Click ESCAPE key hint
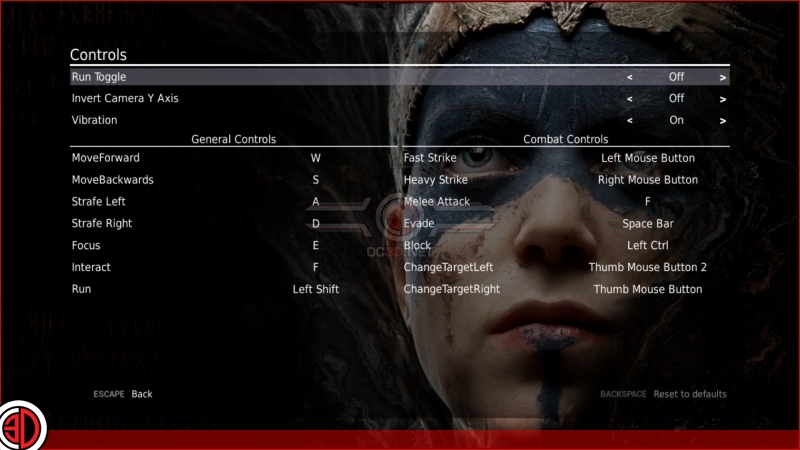800x450 pixels. point(109,394)
